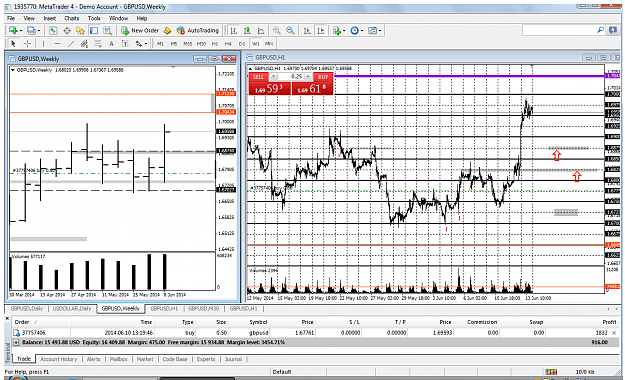The image size is (625, 380).
Task: Open the File menu
Action: (x=11, y=18)
